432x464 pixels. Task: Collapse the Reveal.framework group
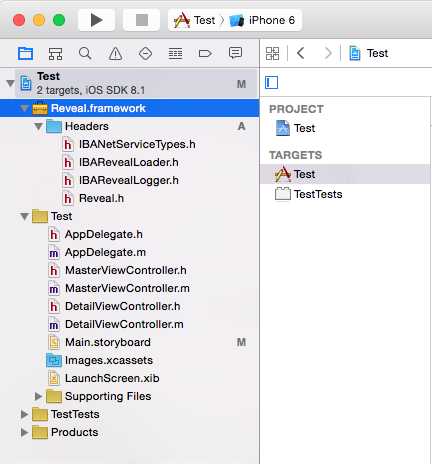[x=24, y=108]
